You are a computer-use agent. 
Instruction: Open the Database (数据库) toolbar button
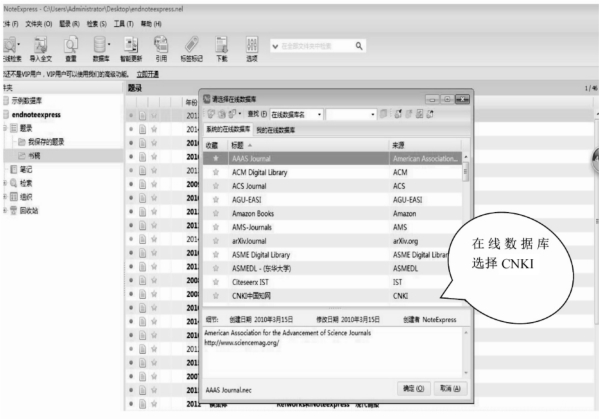click(x=100, y=49)
